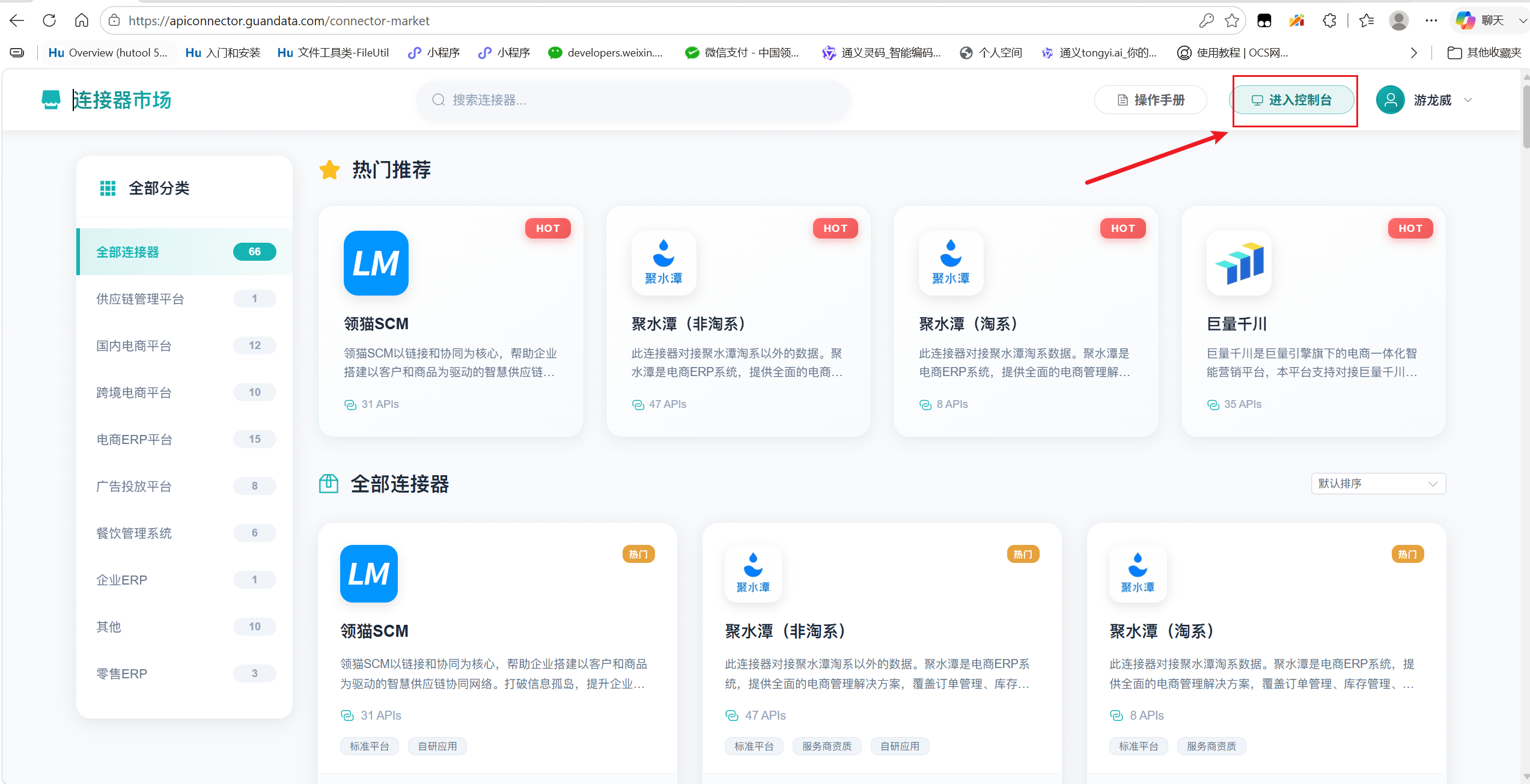Select the 全部连接器 category
The width and height of the screenshot is (1530, 784).
point(184,252)
